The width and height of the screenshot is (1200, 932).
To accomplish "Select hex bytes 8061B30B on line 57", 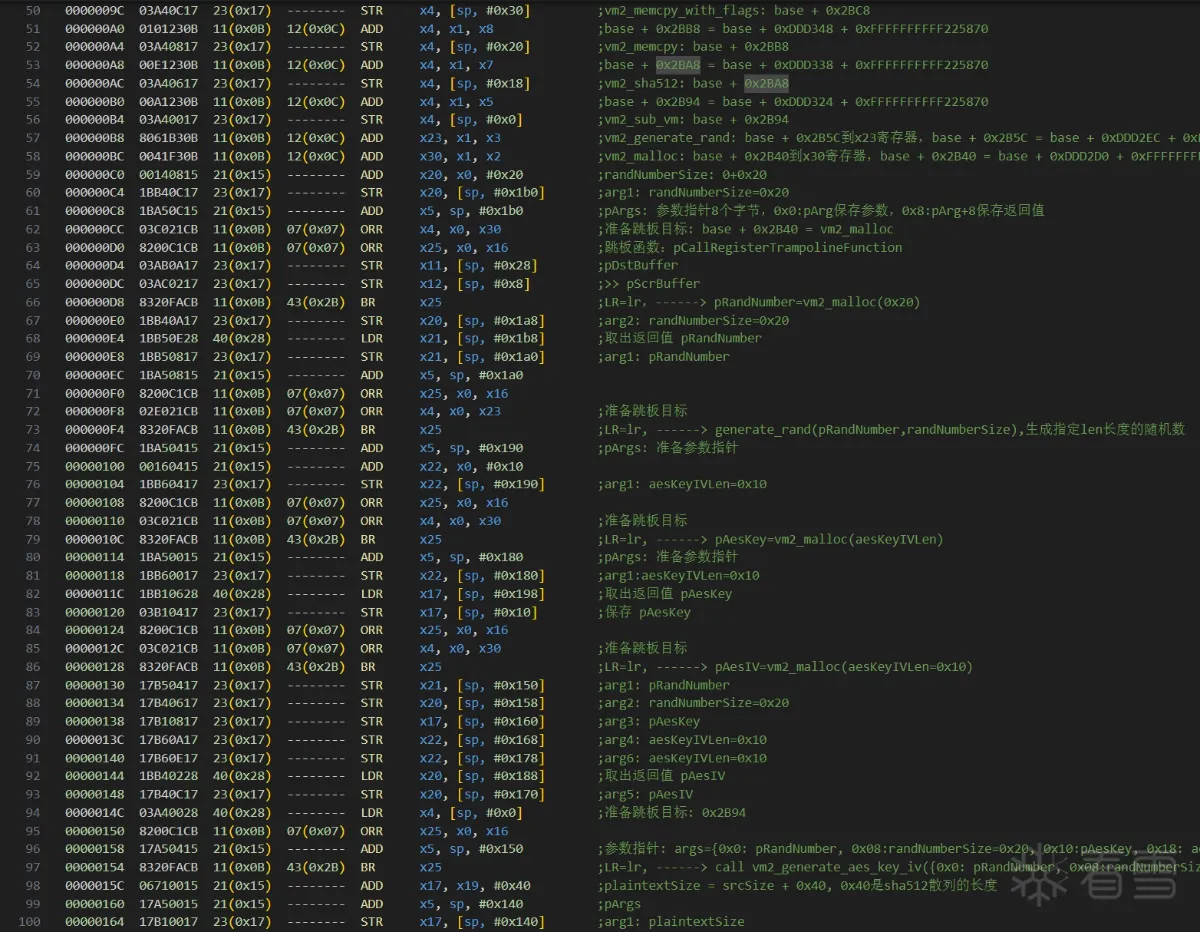I will pyautogui.click(x=168, y=138).
